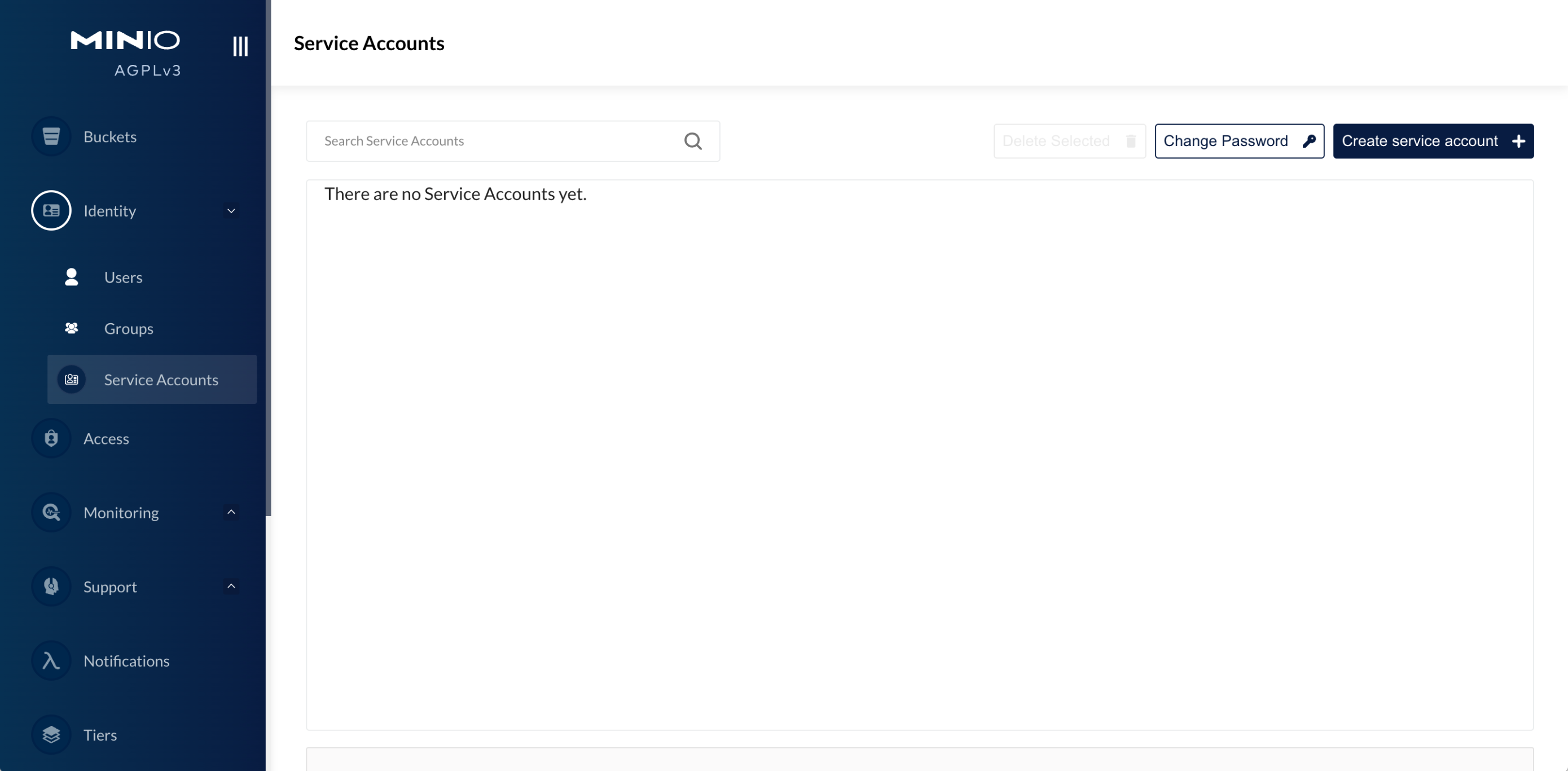Viewport: 1568px width, 771px height.
Task: Collapse the Identity section chevron
Action: pyautogui.click(x=231, y=210)
